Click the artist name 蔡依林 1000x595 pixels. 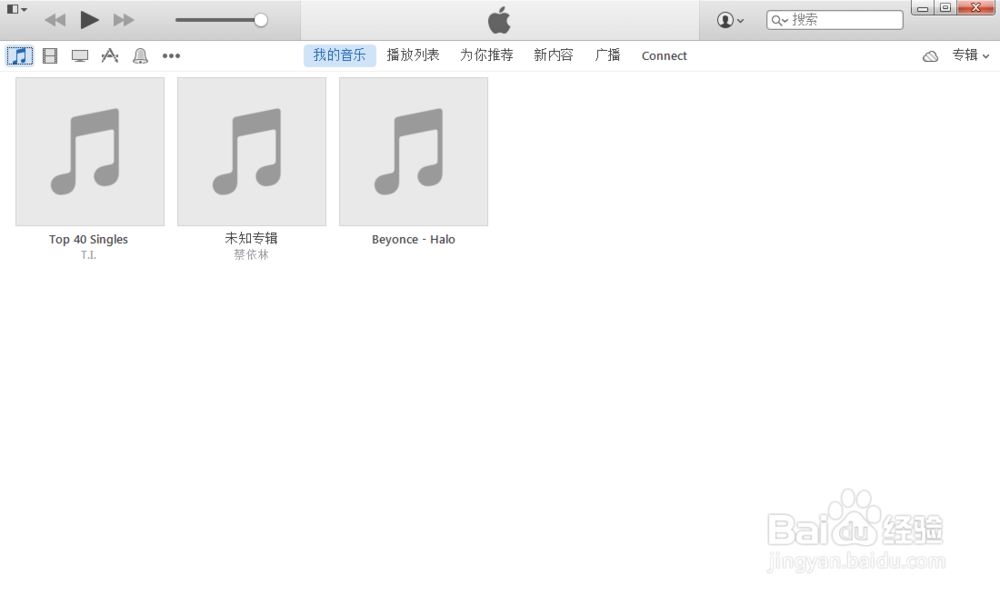[x=251, y=254]
